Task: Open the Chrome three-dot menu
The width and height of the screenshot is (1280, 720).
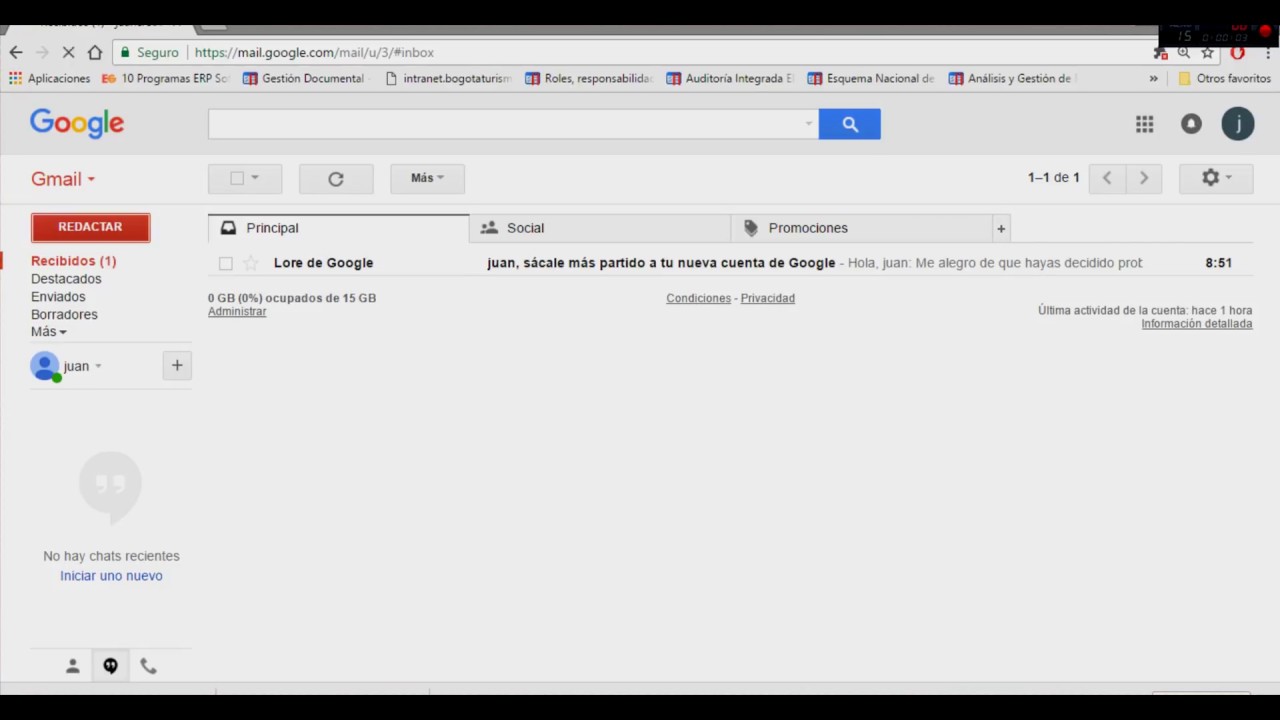Action: tap(1267, 53)
